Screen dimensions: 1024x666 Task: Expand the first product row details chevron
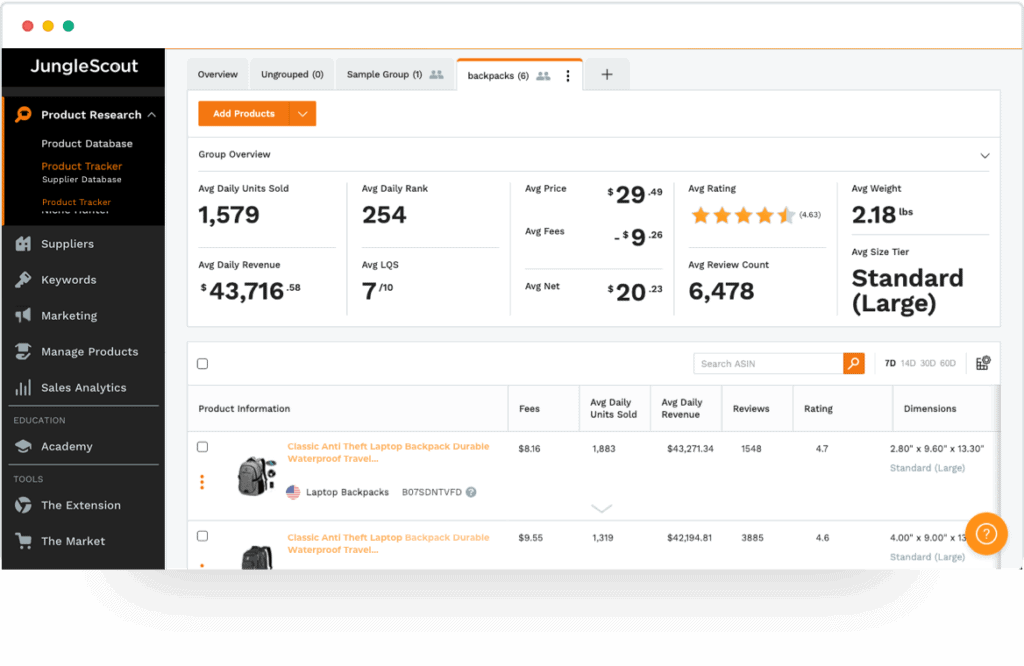pyautogui.click(x=602, y=508)
